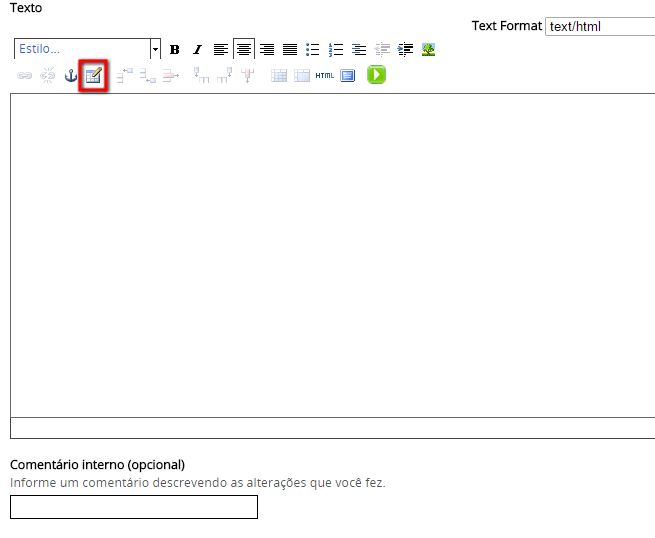Click the green play media button
Screen dimensions: 655x538
click(376, 75)
